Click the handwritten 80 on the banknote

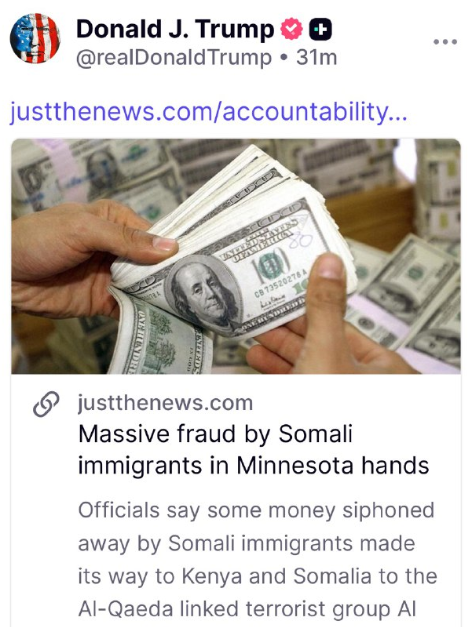(x=302, y=237)
